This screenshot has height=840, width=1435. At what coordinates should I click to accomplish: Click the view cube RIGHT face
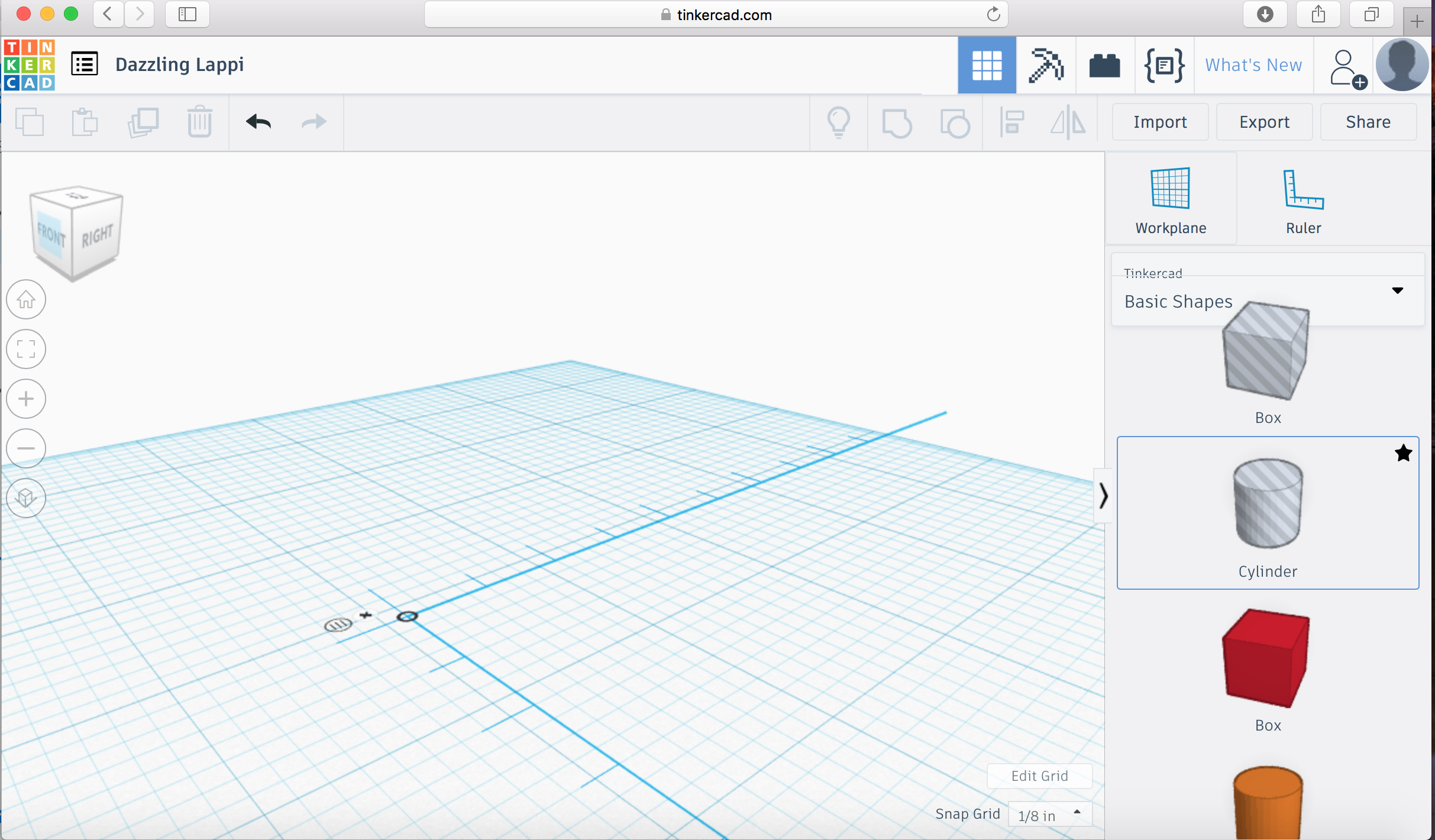click(97, 235)
